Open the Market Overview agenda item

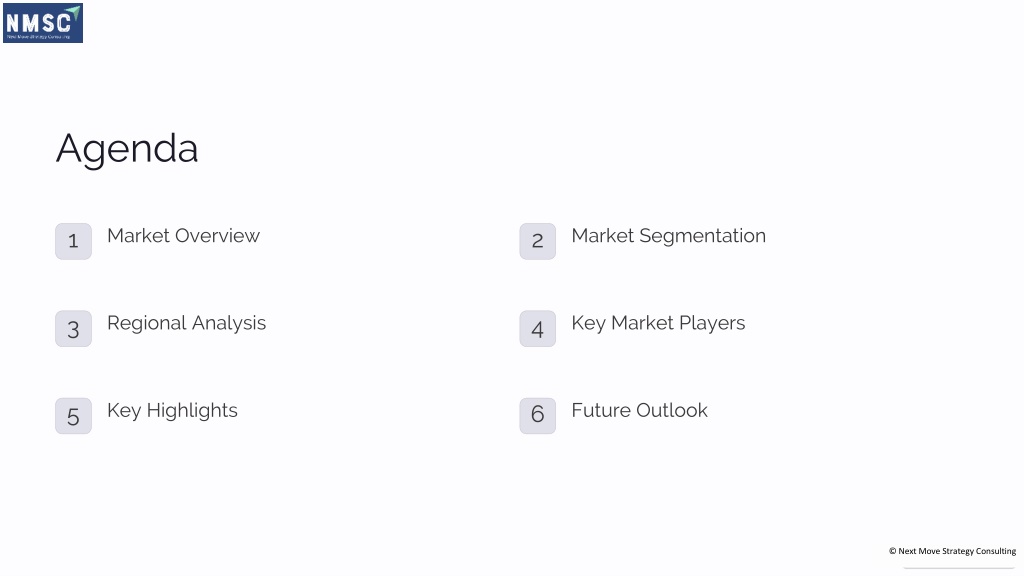[x=184, y=236]
